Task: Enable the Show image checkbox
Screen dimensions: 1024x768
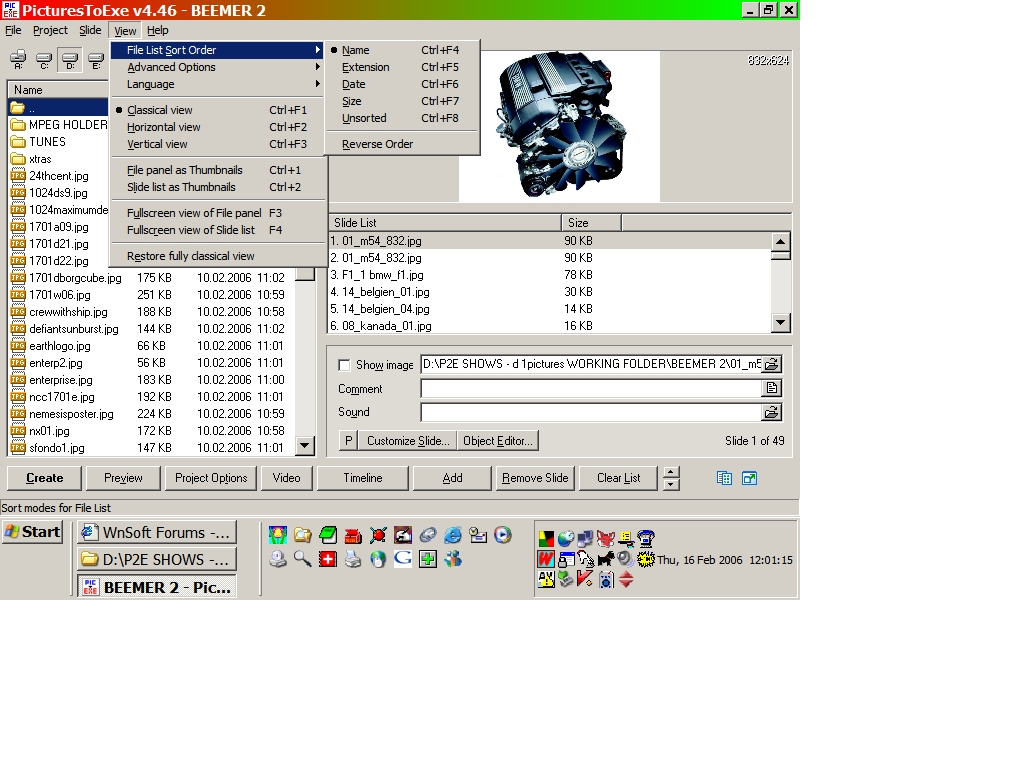Action: tap(344, 366)
